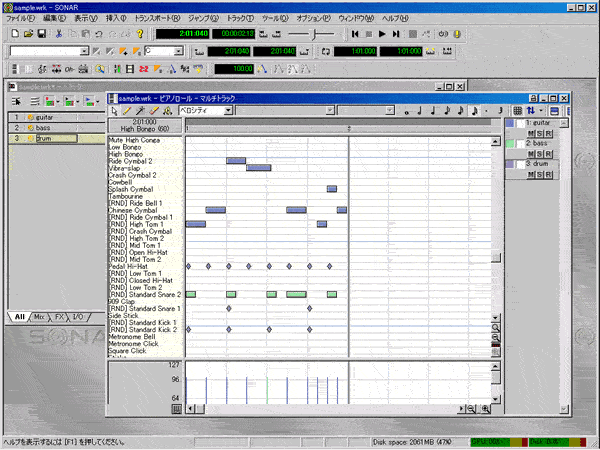
Task: Open the ベロシティ controller dropdown
Action: coord(228,111)
